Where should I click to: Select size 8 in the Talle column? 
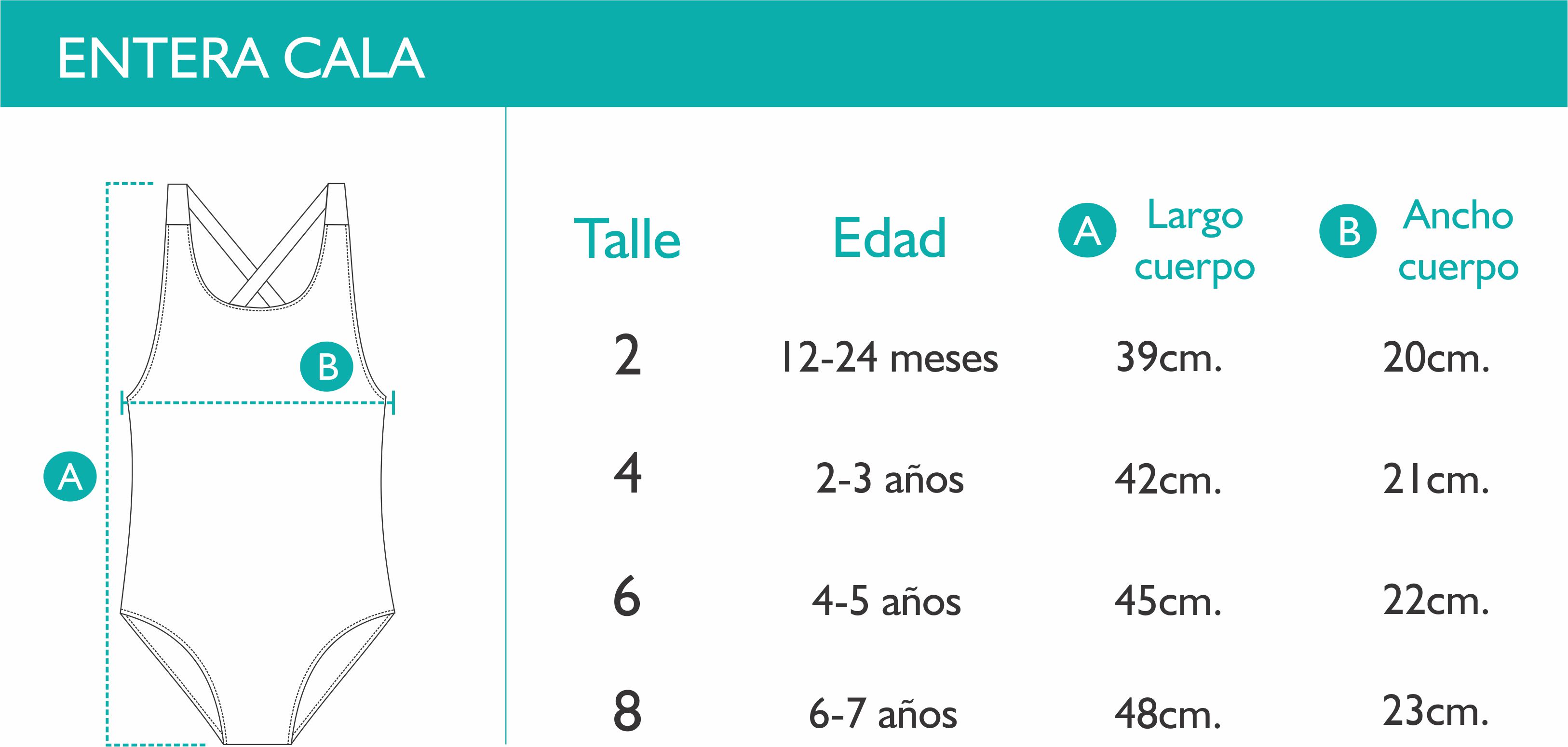627,712
